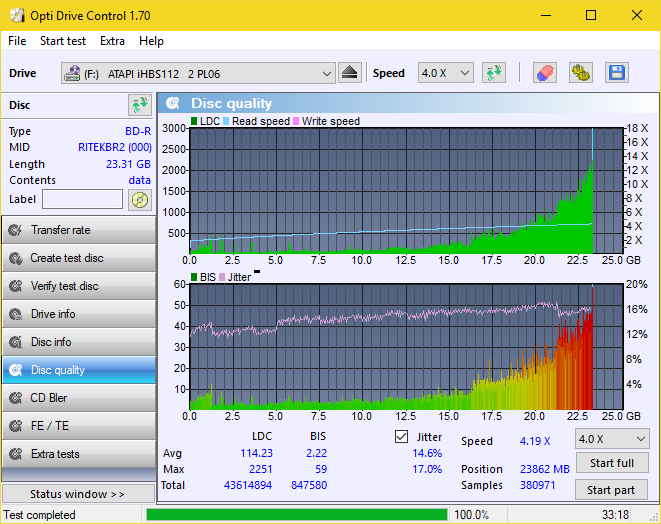The height and width of the screenshot is (524, 661).
Task: Click the eraser icon in toolbar
Action: (544, 73)
